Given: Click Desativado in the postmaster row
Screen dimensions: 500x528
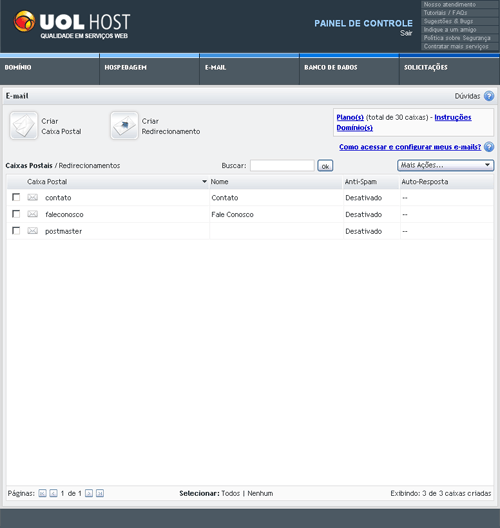Looking at the screenshot, I should click(x=364, y=231).
